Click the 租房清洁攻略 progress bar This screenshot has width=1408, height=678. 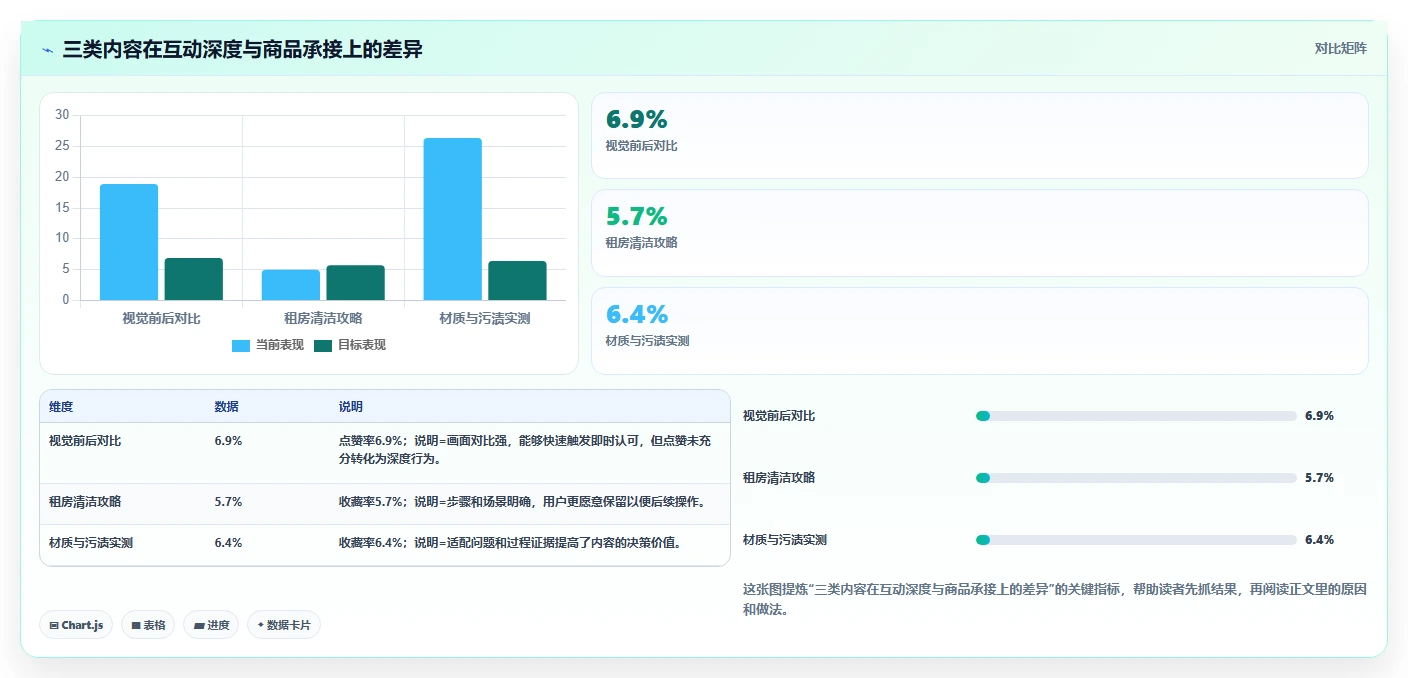click(1136, 478)
